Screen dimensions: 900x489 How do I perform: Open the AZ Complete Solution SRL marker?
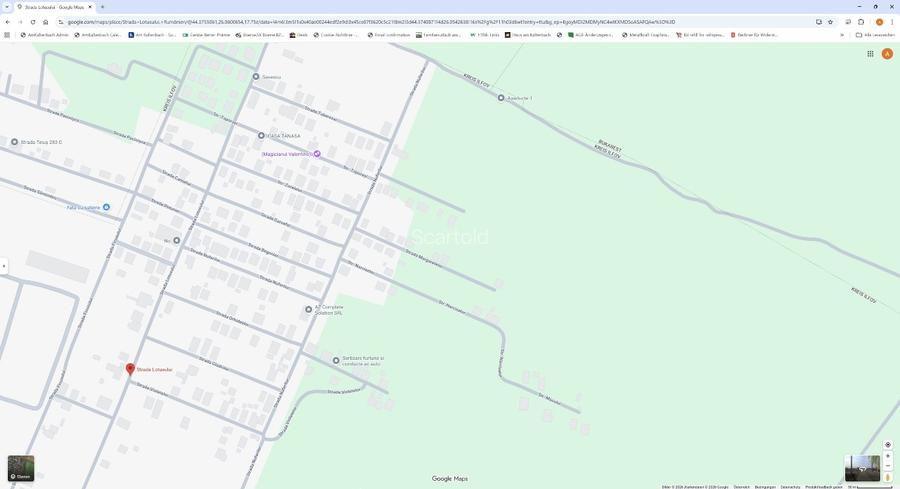click(x=309, y=309)
